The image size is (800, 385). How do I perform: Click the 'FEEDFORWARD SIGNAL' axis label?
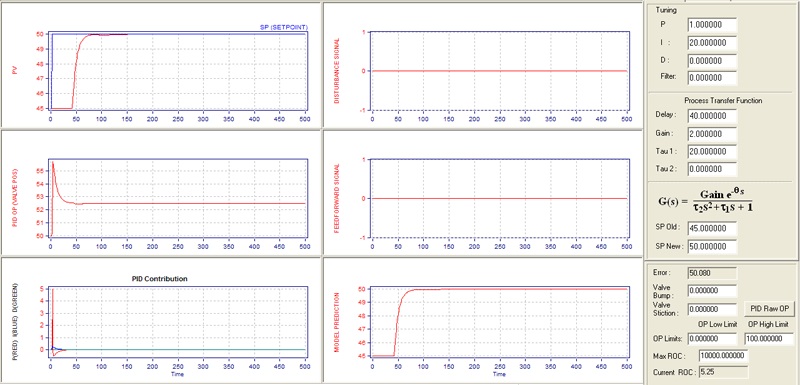coord(337,198)
